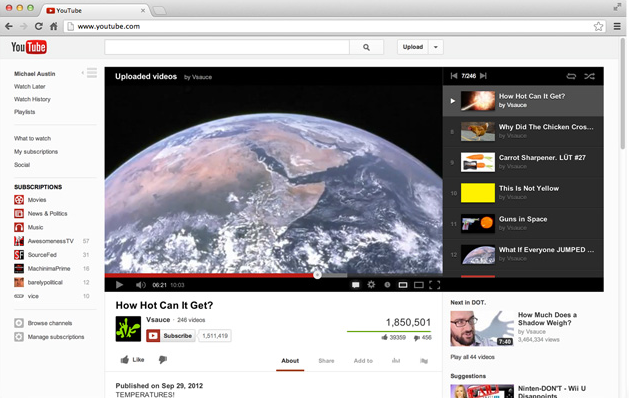Image resolution: width=629 pixels, height=398 pixels.
Task: Bookmark this page with the star
Action: click(x=598, y=26)
